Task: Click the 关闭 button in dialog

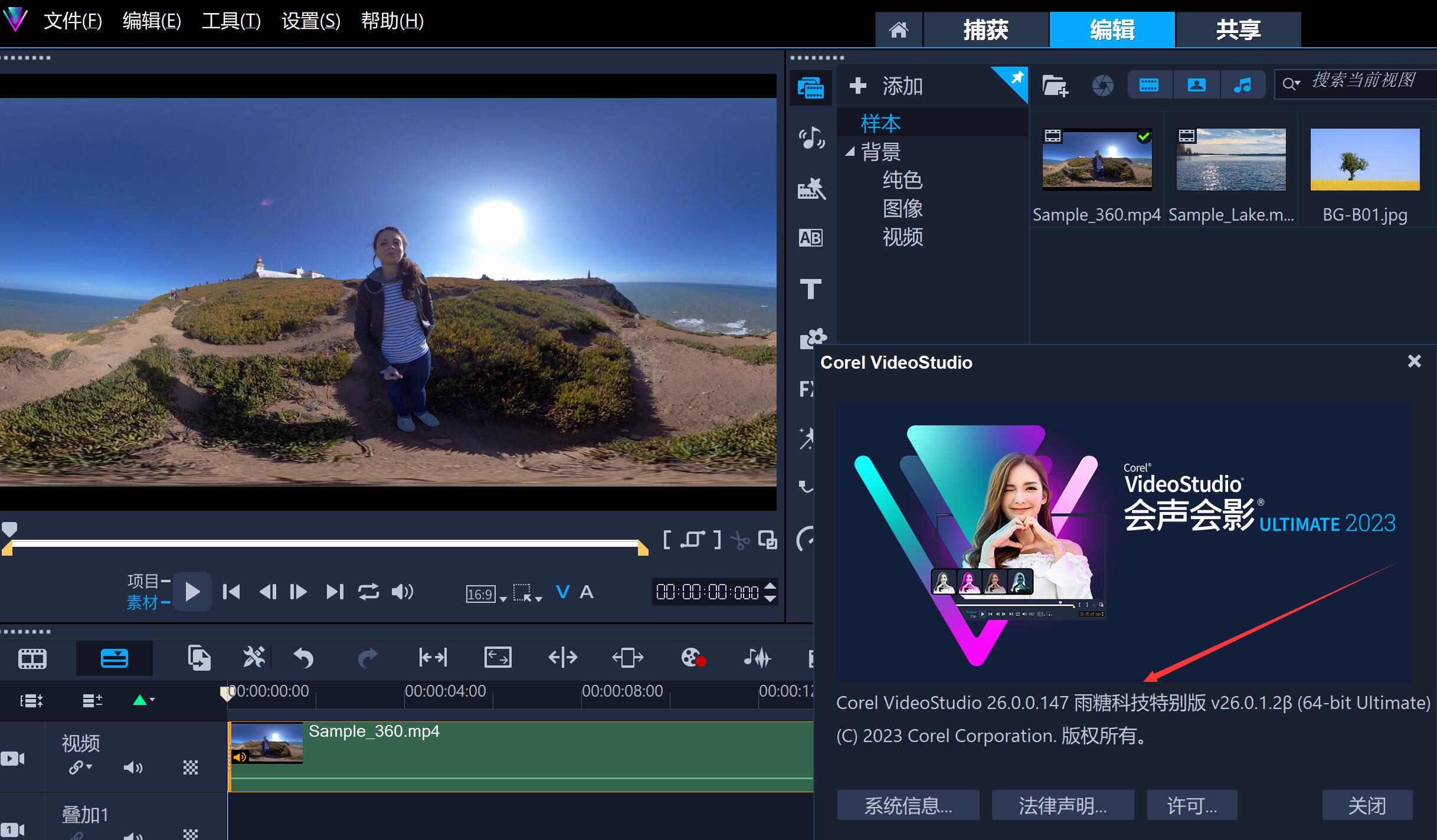Action: click(x=1367, y=805)
